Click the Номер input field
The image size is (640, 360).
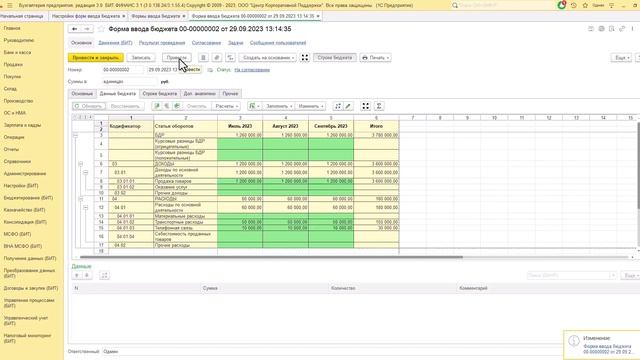[x=122, y=70]
